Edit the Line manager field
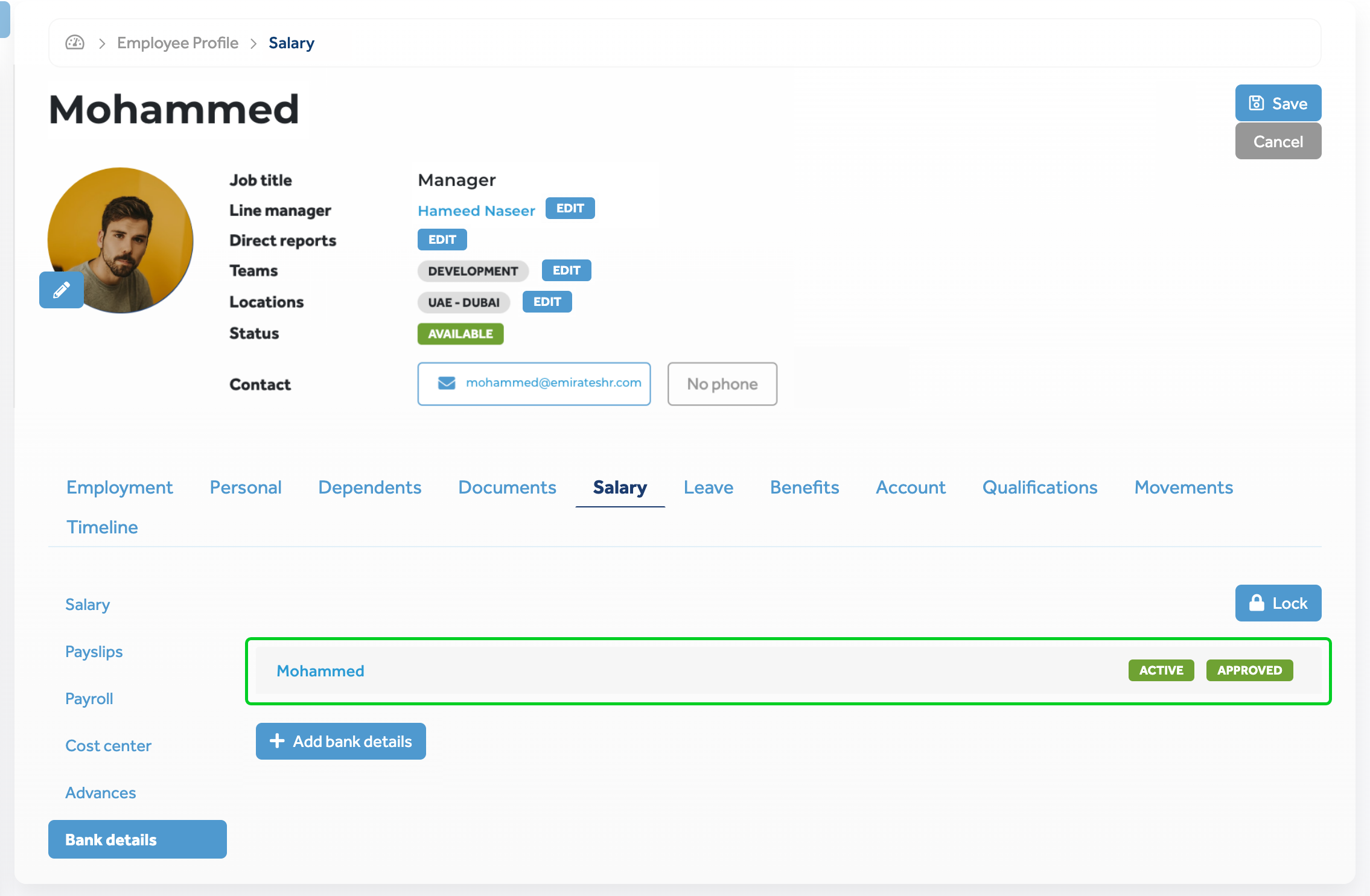 (x=570, y=208)
